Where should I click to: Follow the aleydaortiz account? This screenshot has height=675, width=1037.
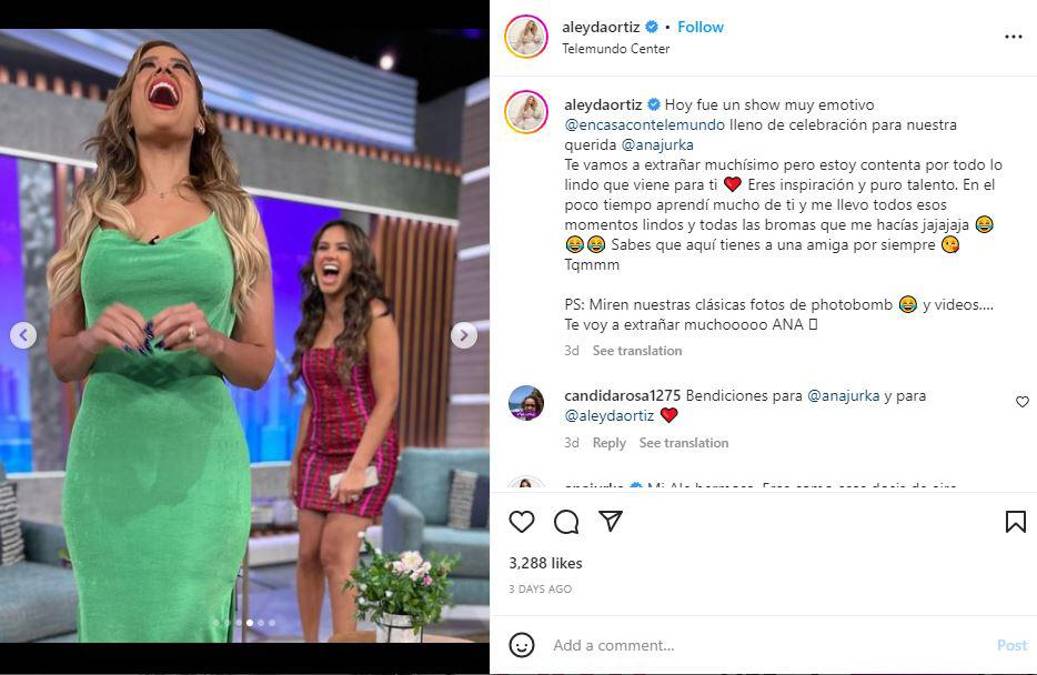coord(700,27)
